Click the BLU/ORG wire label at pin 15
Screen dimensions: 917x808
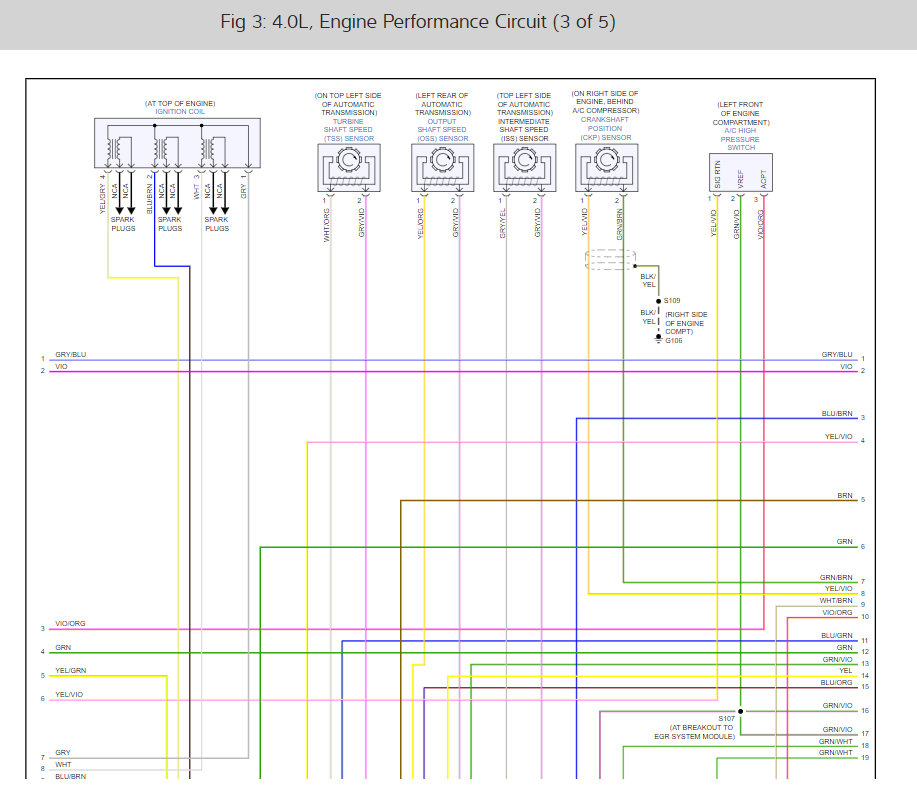[x=836, y=682]
